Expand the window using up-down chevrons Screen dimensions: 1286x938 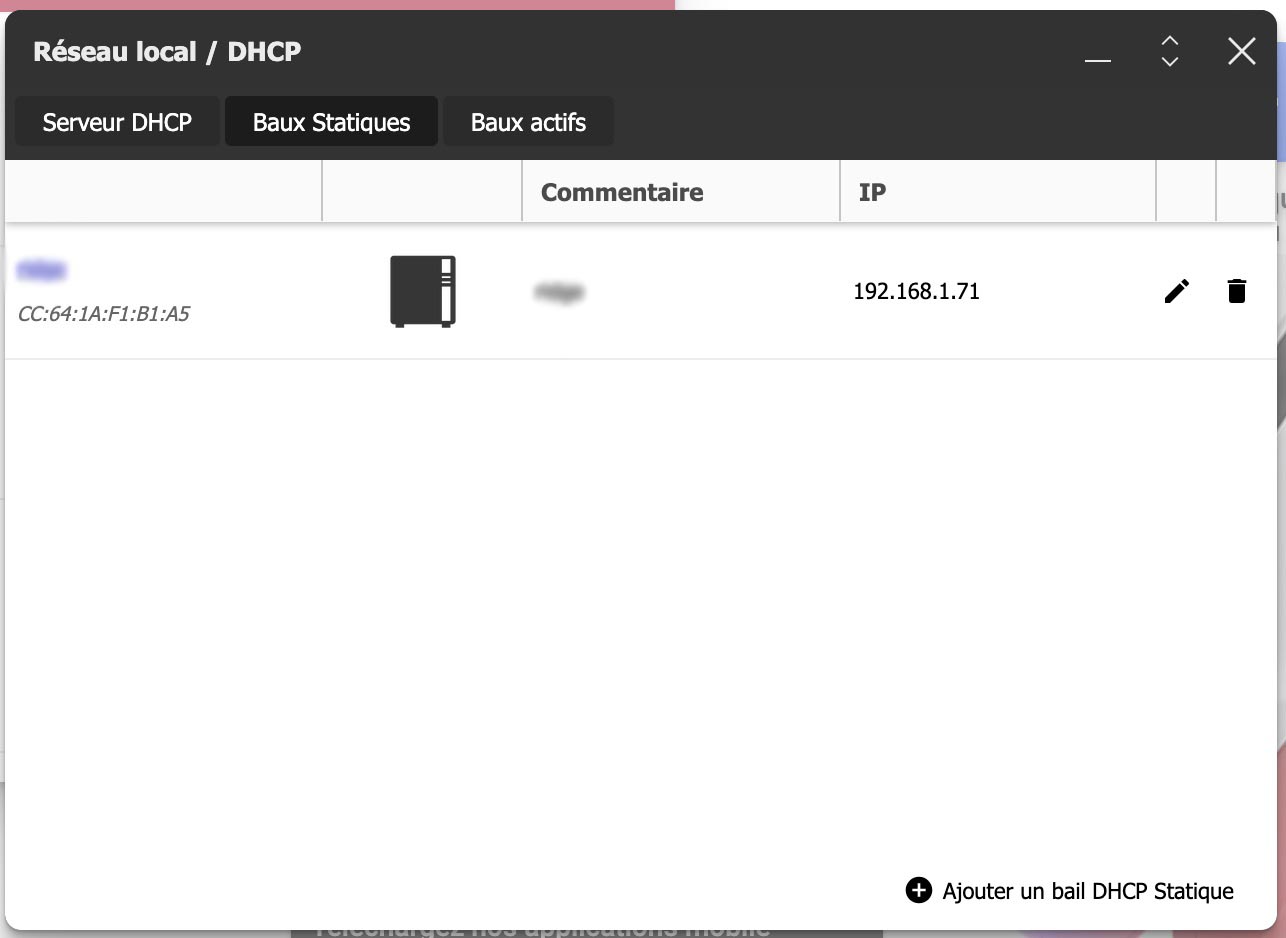[1170, 51]
